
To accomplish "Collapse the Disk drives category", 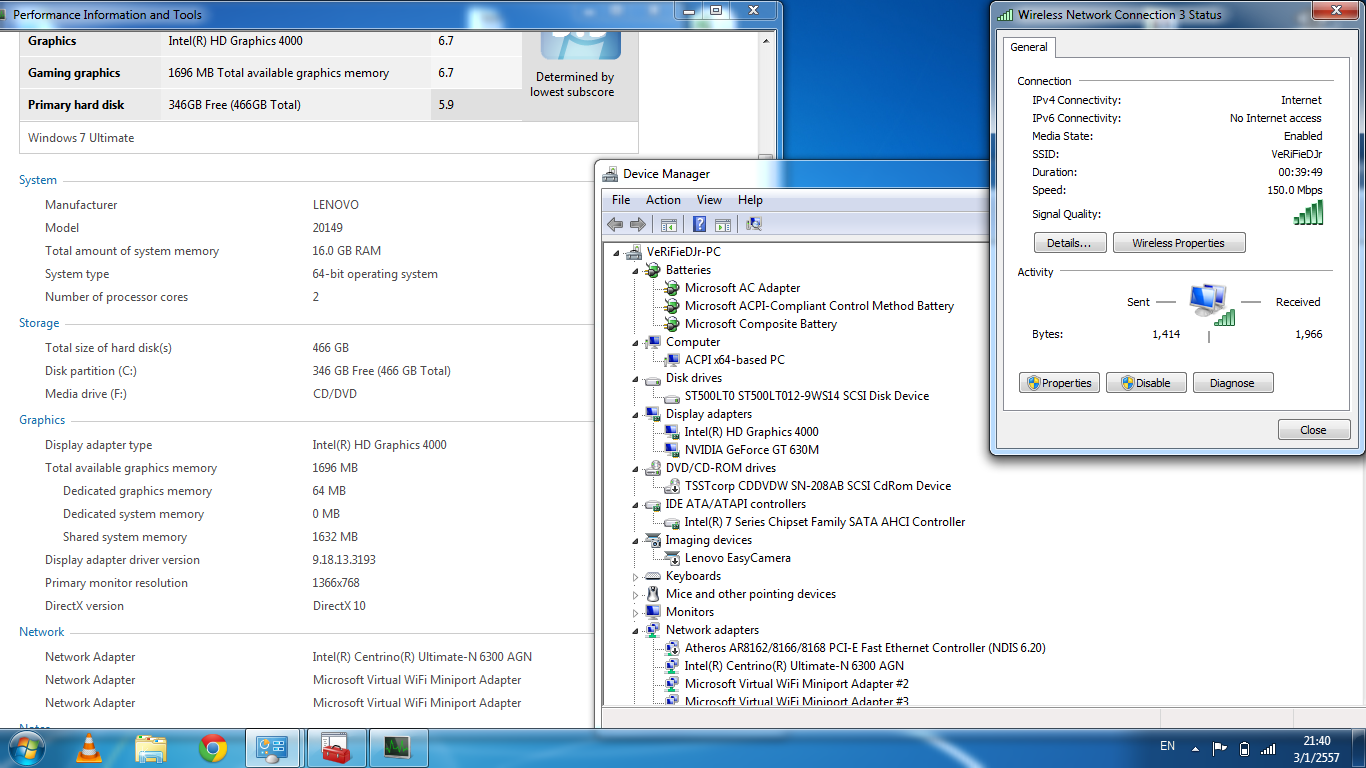I will (x=636, y=378).
